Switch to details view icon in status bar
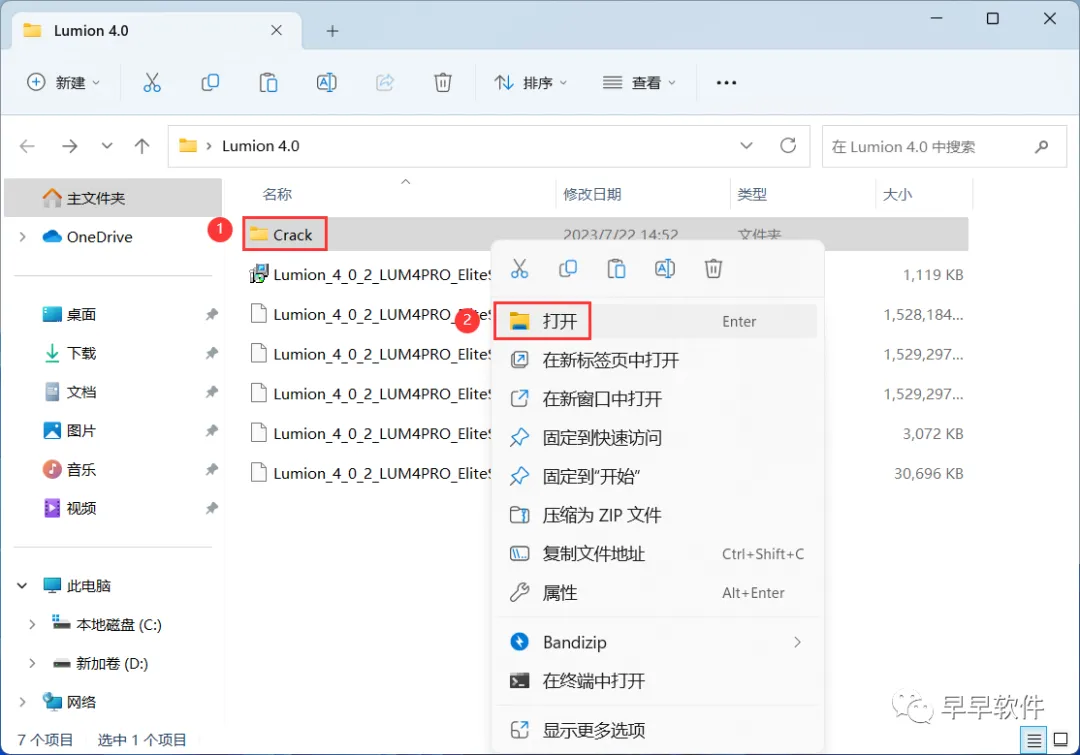The image size is (1080, 755). click(x=1034, y=741)
